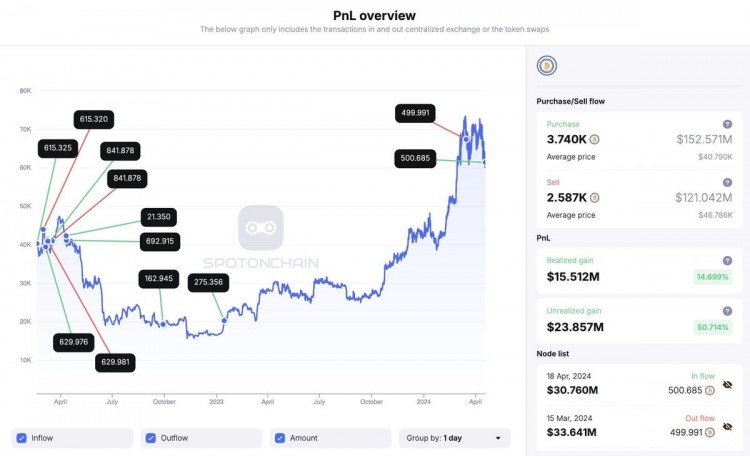The image size is (750, 456).
Task: Click the 50.714% unrealized gain badge
Action: (712, 327)
